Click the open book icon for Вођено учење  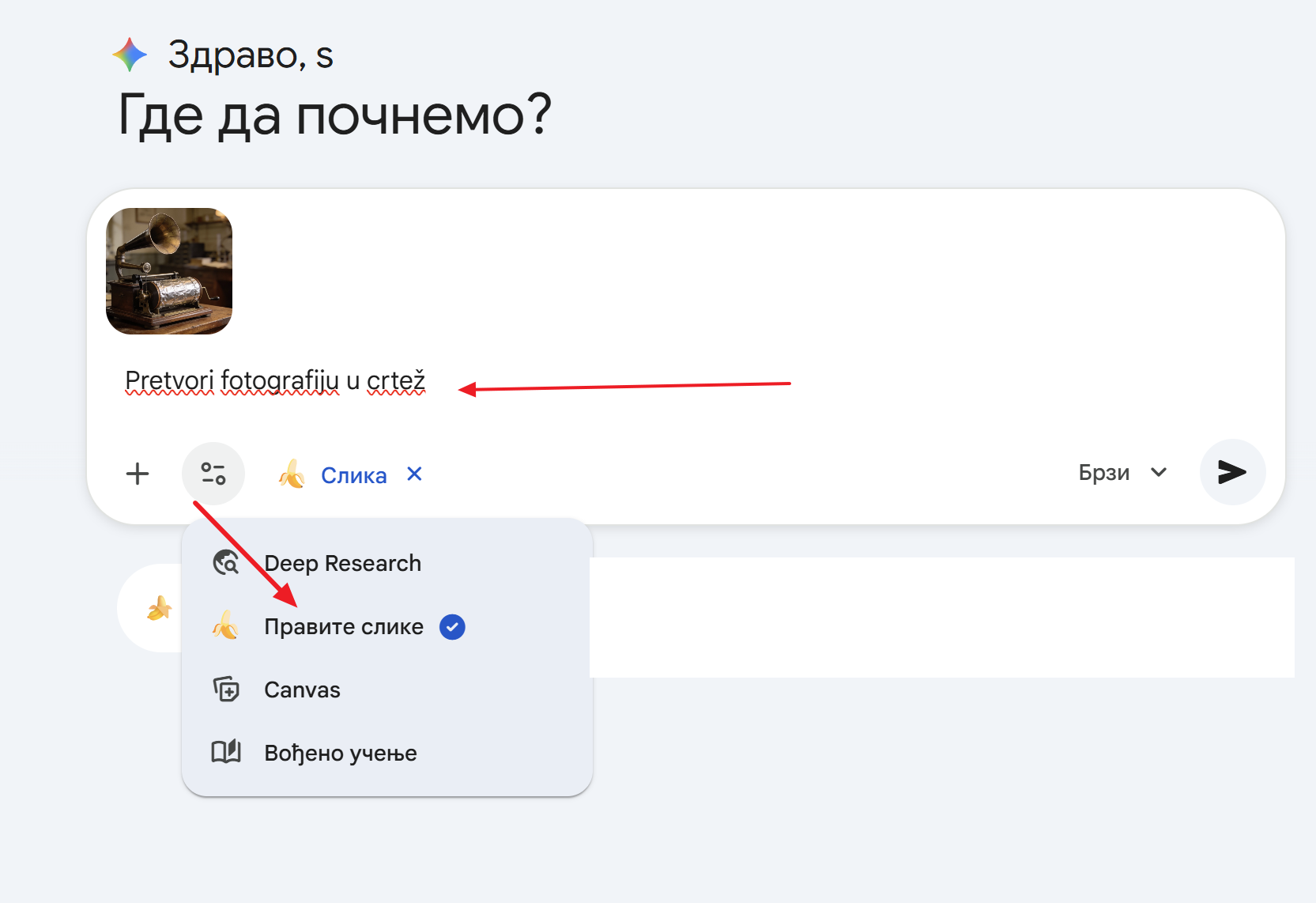click(226, 752)
